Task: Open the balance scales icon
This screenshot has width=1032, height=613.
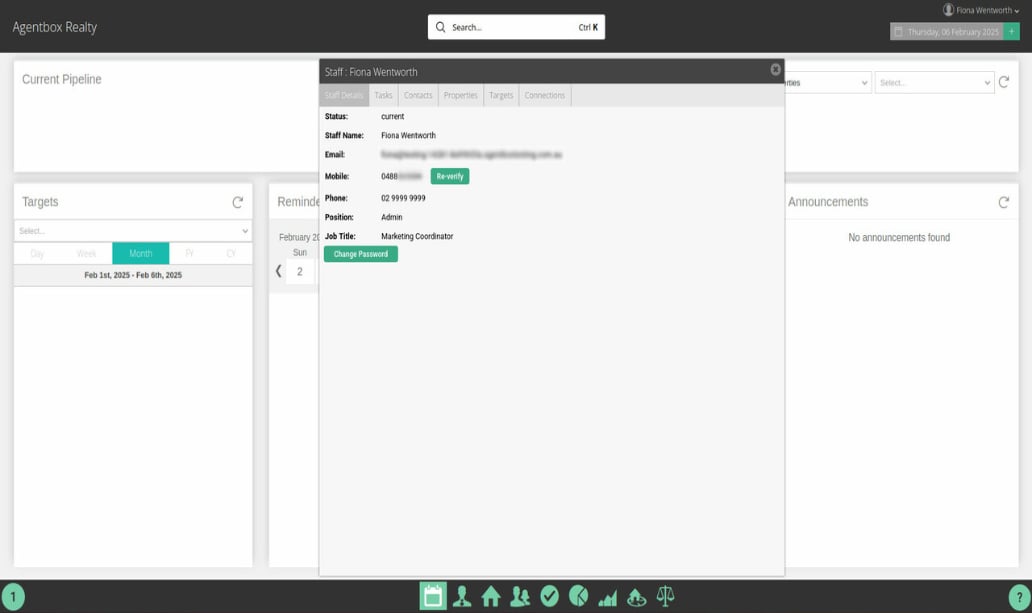Action: [665, 597]
